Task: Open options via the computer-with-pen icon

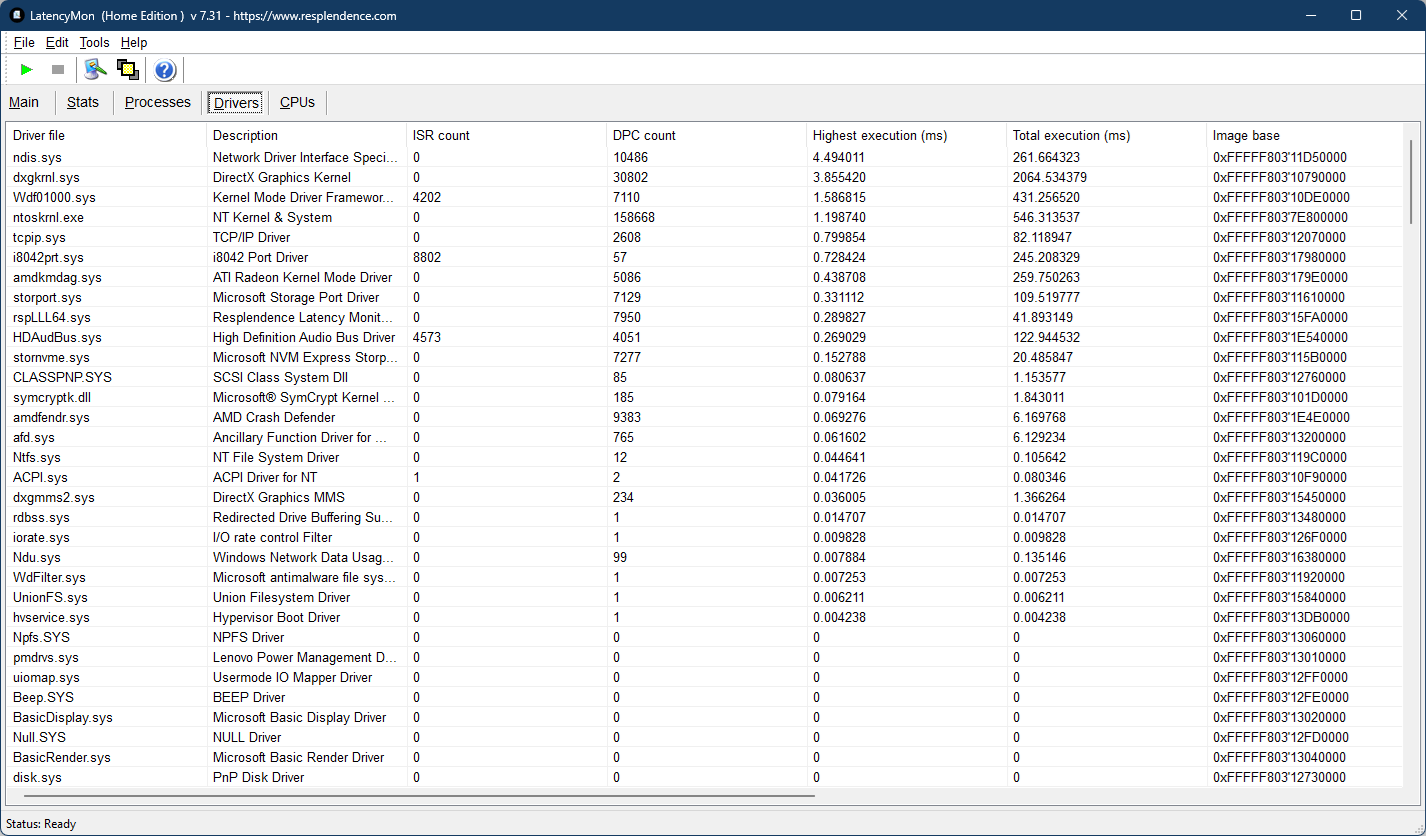Action: coord(95,69)
